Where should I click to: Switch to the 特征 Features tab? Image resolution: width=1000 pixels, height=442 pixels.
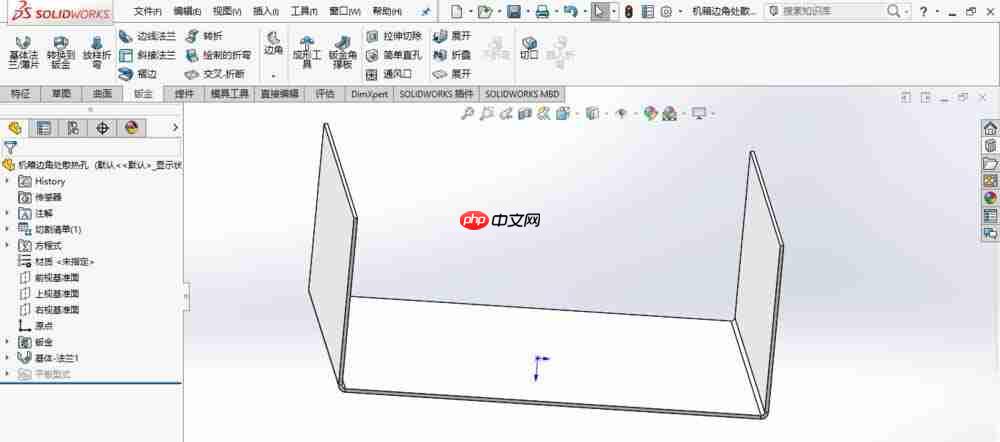tap(20, 94)
